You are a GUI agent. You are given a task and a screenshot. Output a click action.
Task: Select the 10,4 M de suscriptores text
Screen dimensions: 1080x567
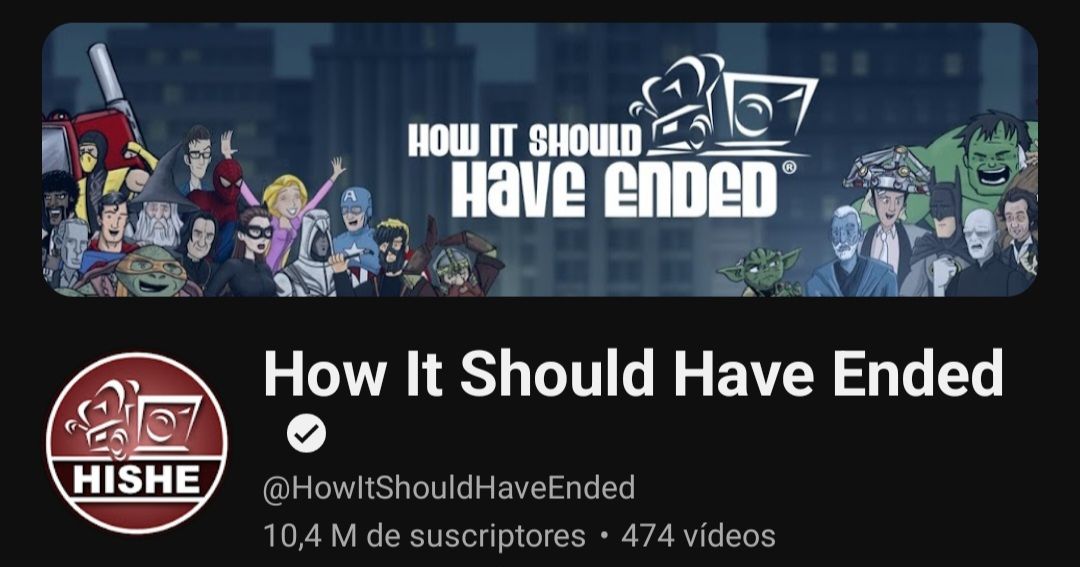point(424,536)
